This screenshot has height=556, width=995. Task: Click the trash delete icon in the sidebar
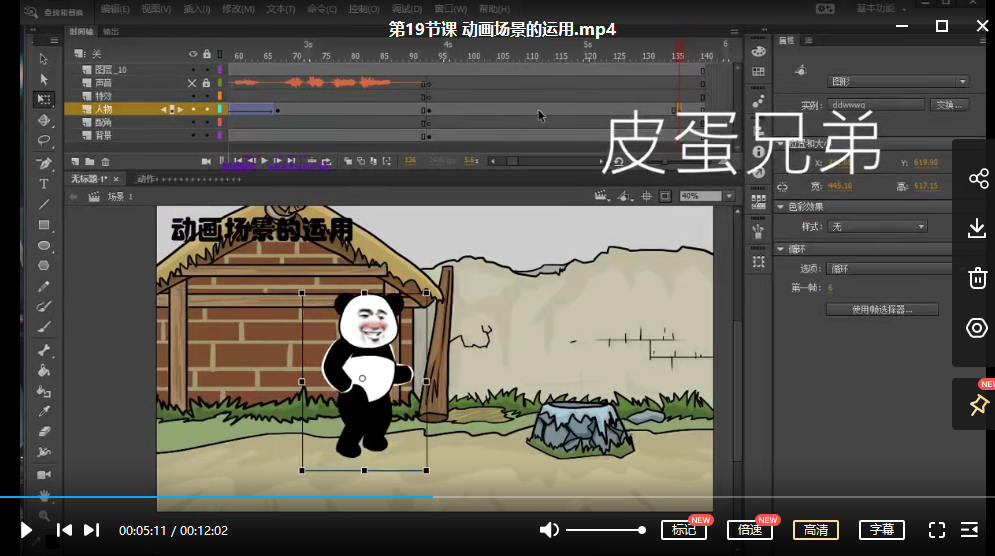(x=978, y=278)
